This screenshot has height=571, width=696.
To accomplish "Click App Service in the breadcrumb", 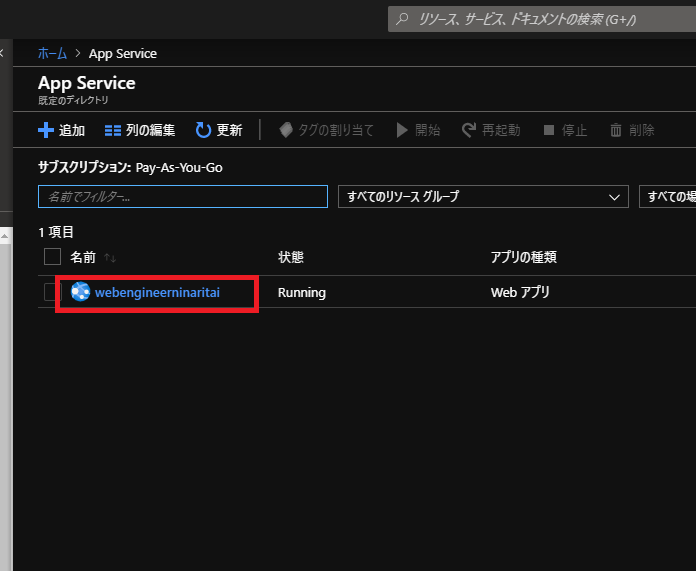I will click(x=123, y=54).
